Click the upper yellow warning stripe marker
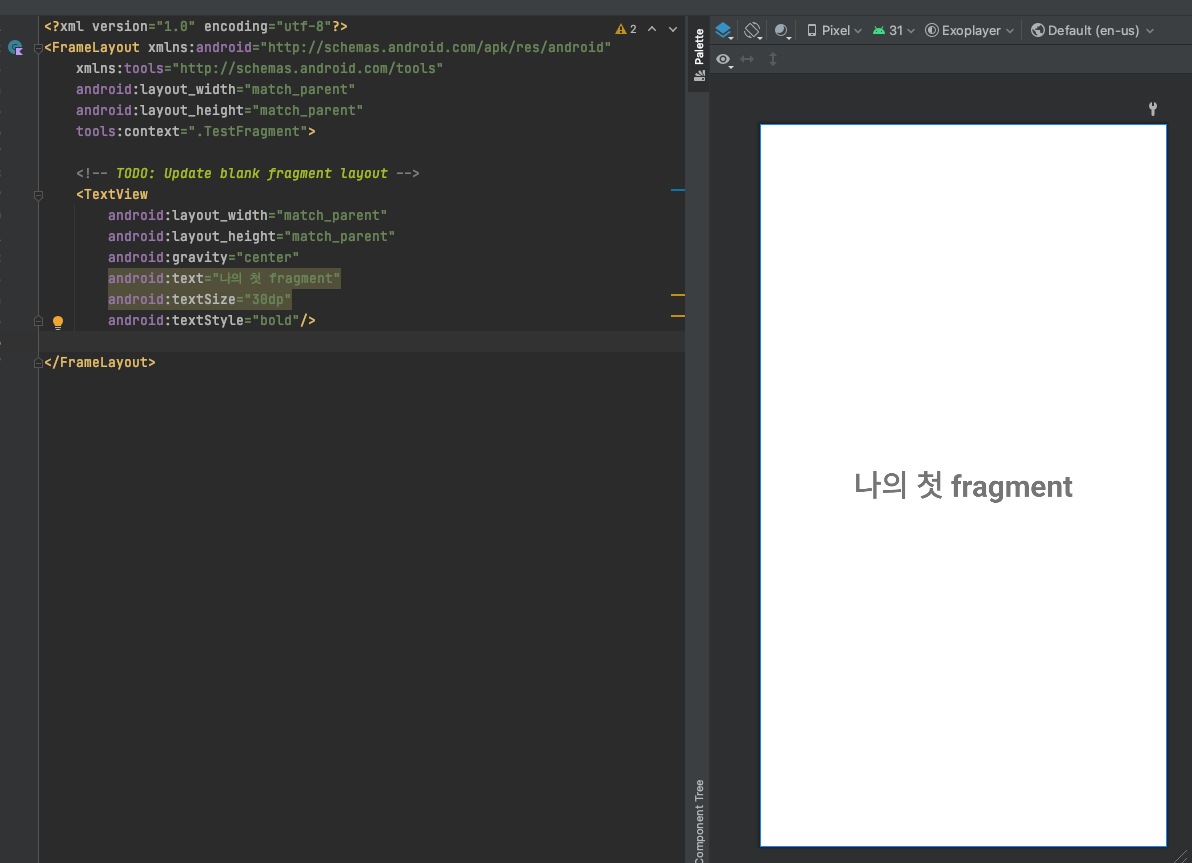This screenshot has height=863, width=1192. tap(677, 294)
